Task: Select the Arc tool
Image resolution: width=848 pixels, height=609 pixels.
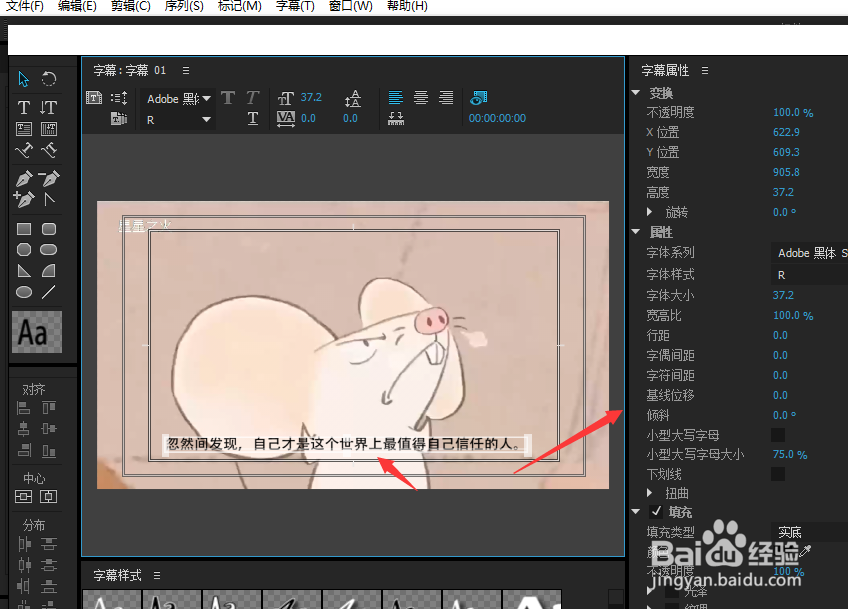Action: coord(49,270)
